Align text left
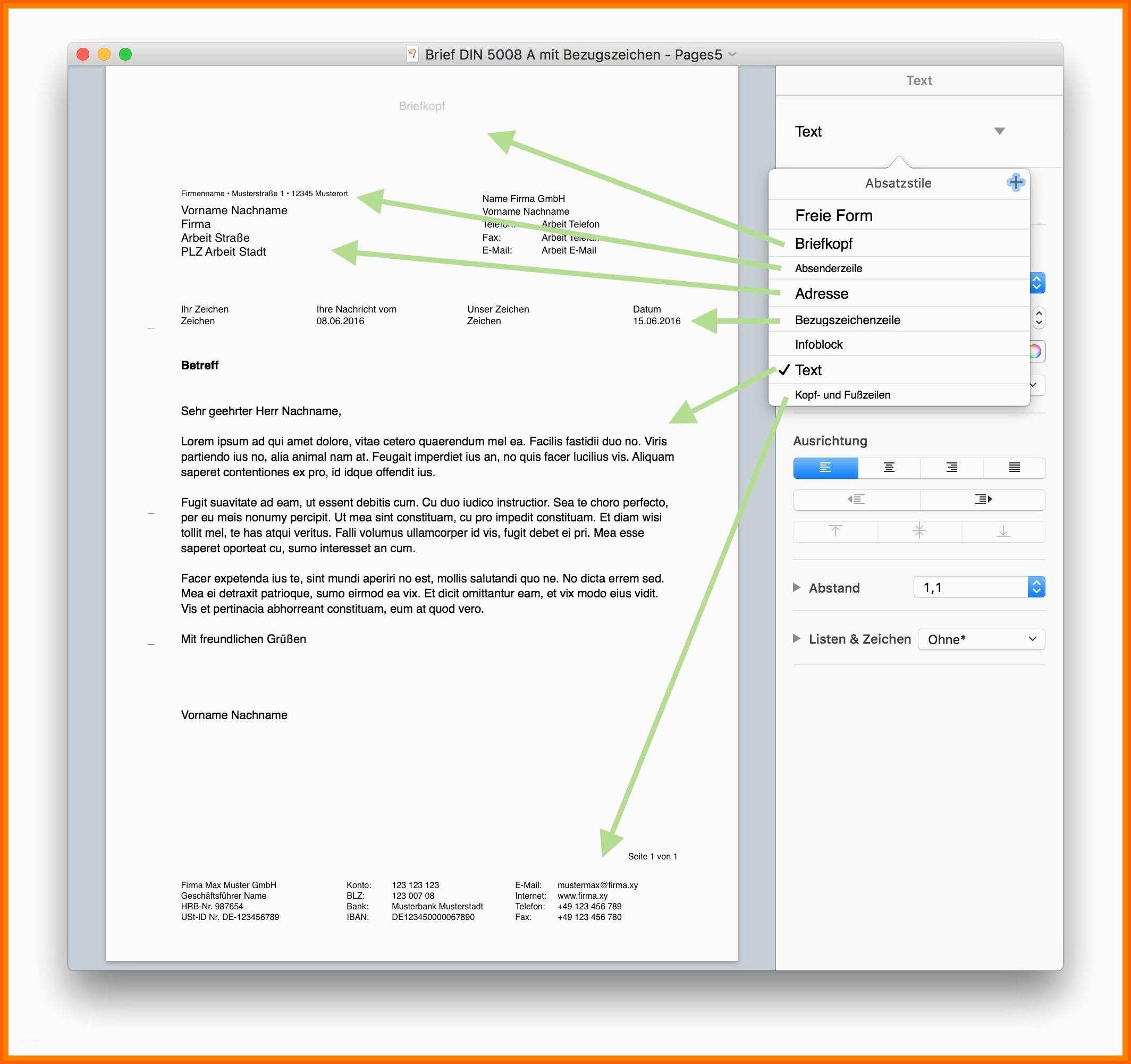 coord(825,468)
